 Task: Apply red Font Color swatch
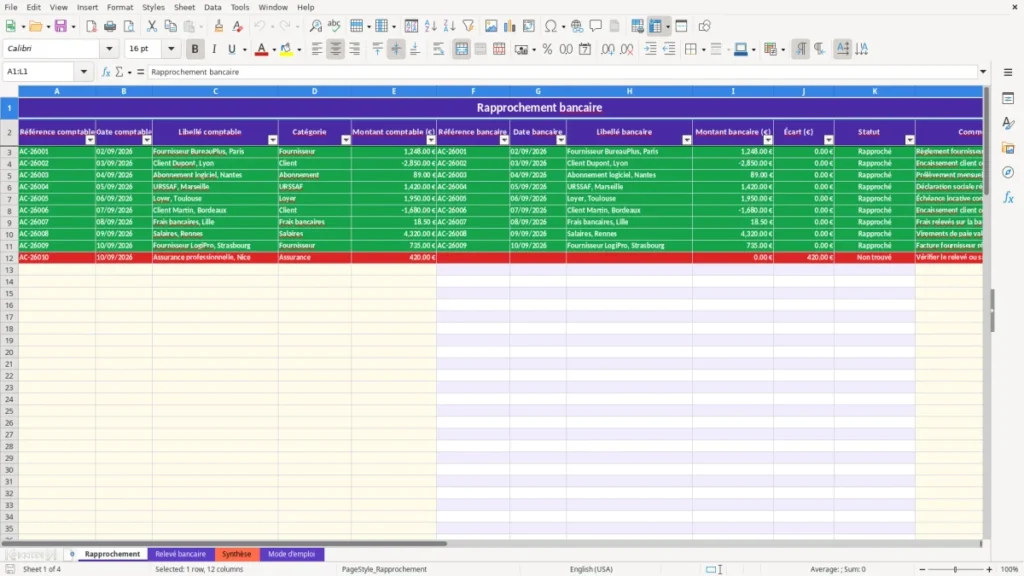[x=261, y=49]
